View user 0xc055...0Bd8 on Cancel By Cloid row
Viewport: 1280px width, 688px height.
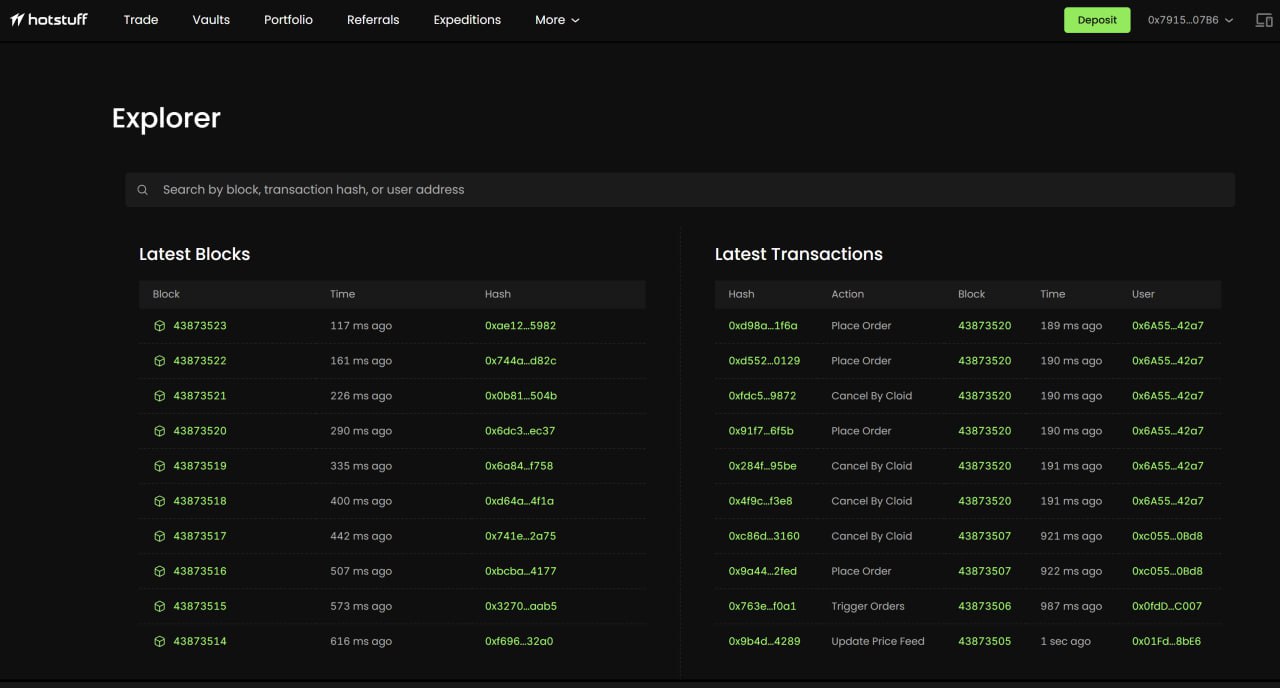(1167, 536)
